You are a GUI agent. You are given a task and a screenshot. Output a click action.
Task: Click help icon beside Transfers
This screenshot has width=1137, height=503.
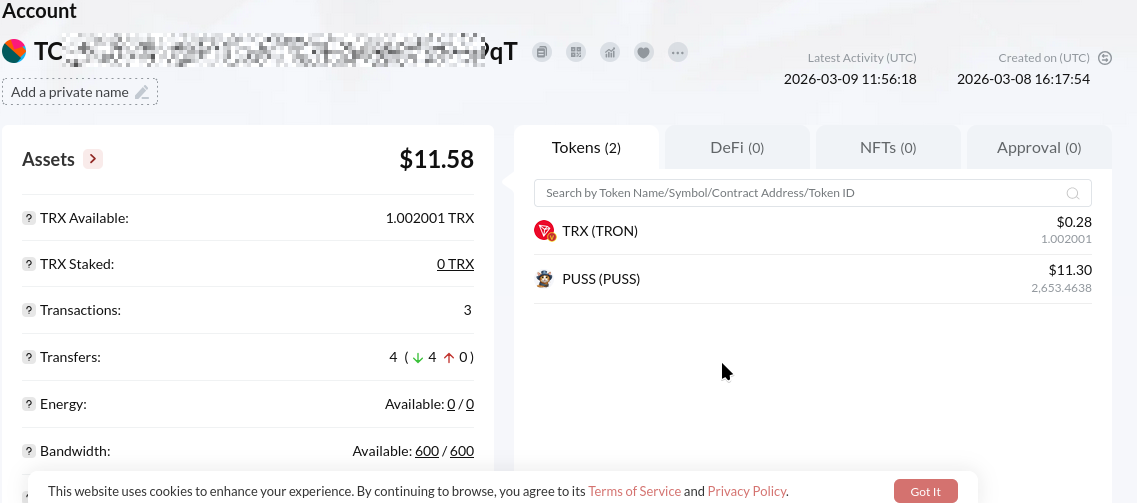29,357
